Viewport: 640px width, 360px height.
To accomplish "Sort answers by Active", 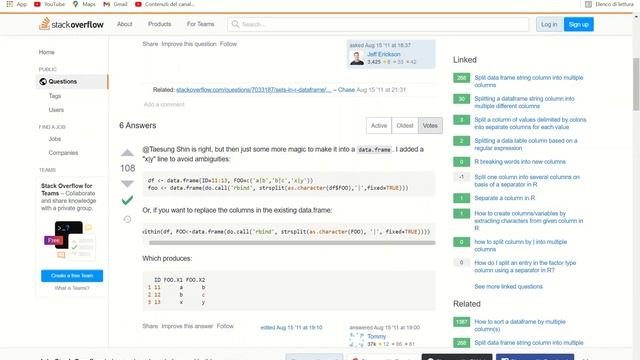I will click(379, 126).
